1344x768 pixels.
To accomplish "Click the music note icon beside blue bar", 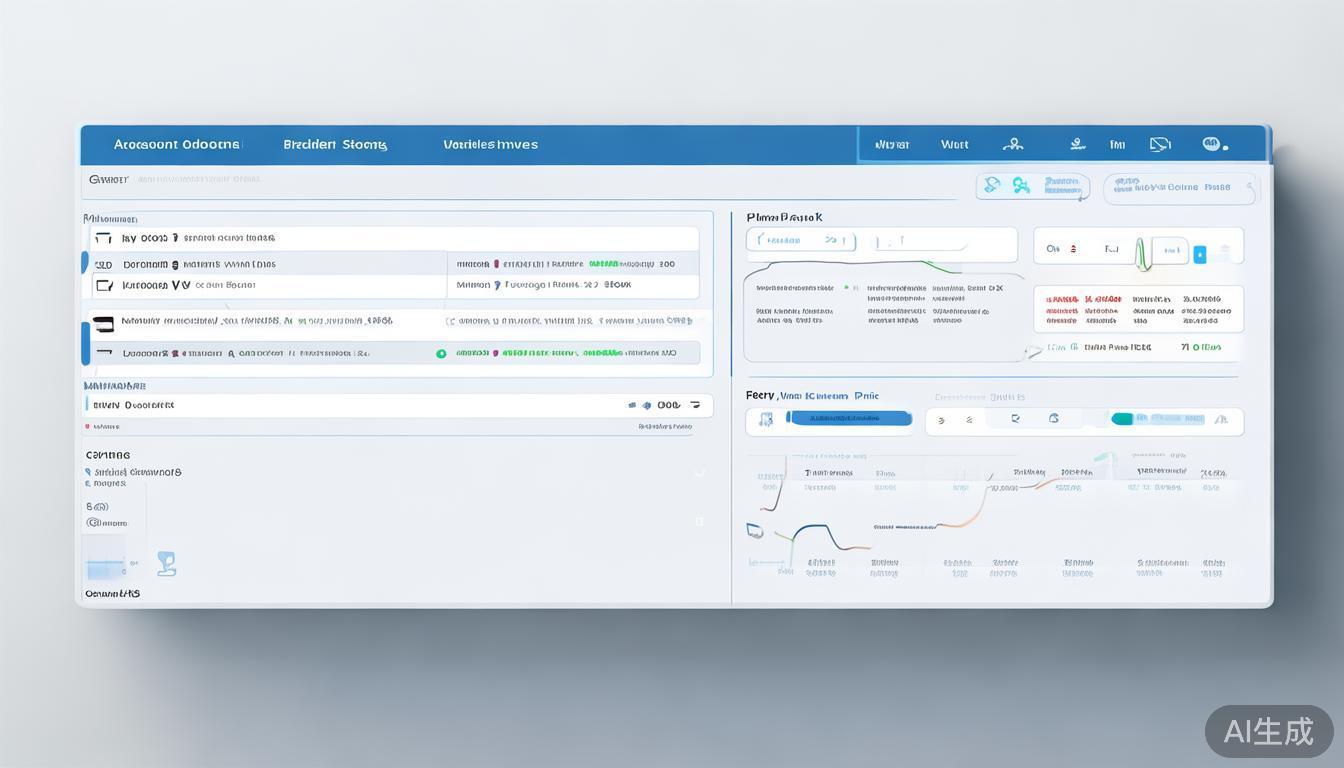I will tap(766, 420).
